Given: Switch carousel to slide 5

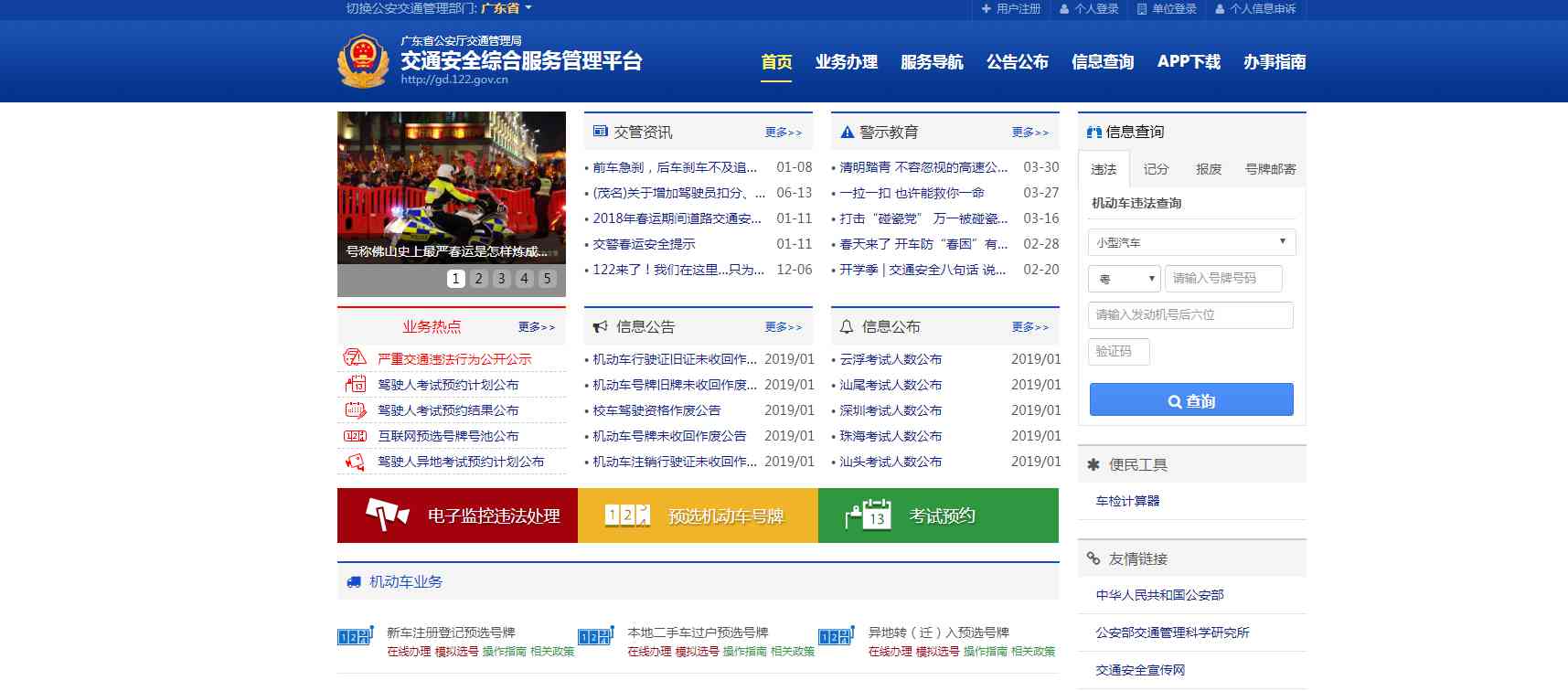Looking at the screenshot, I should (x=547, y=279).
